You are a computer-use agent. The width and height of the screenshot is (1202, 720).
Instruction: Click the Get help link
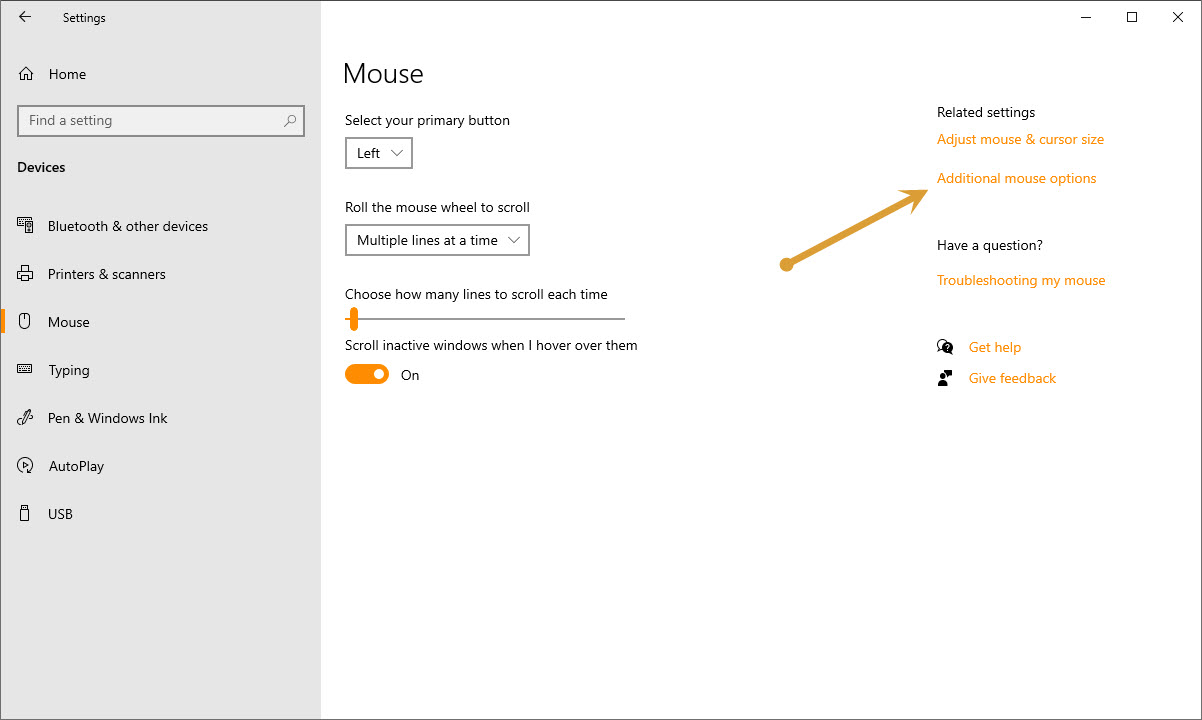pyautogui.click(x=995, y=347)
